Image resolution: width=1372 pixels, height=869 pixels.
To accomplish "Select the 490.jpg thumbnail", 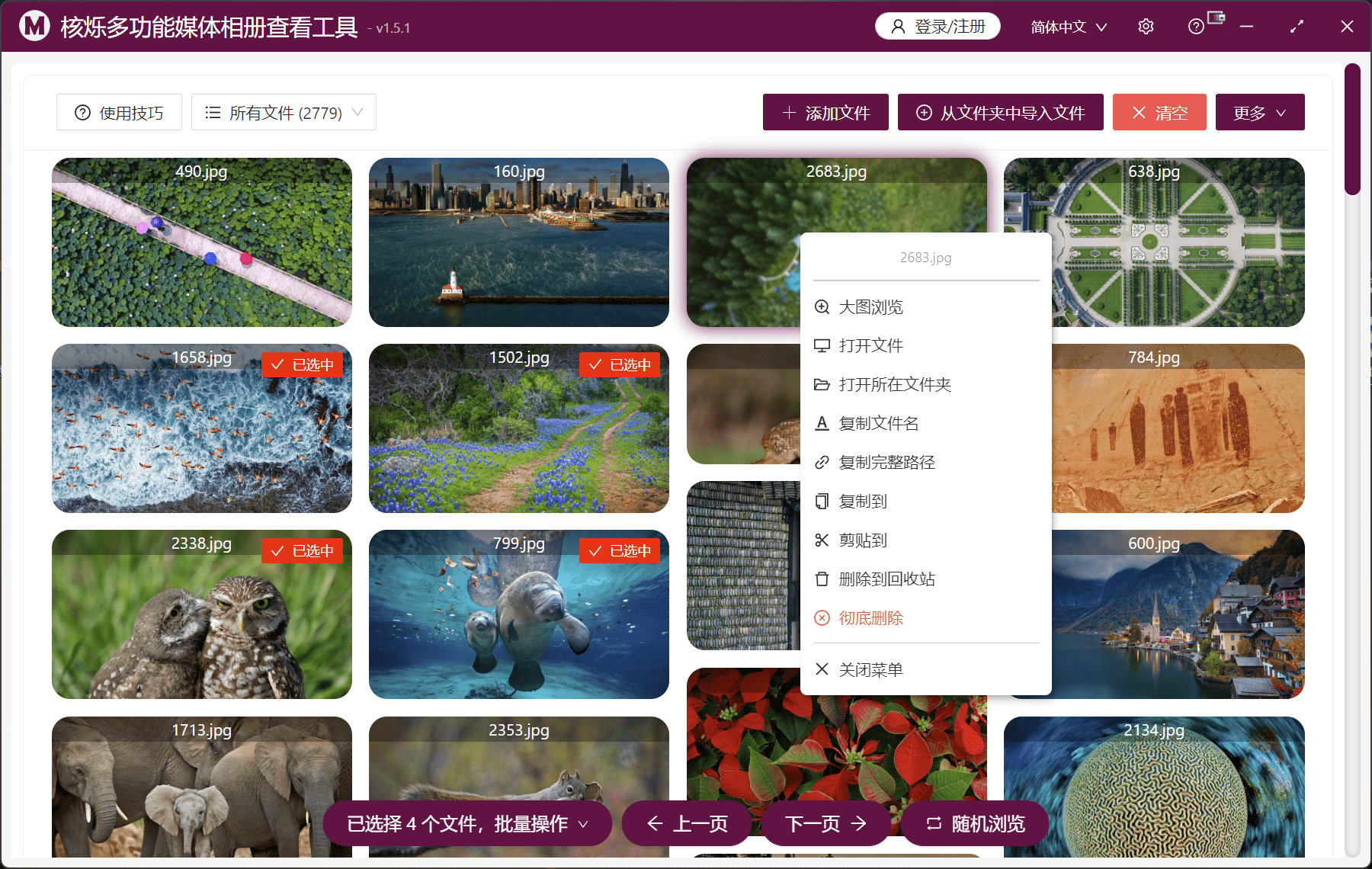I will pyautogui.click(x=202, y=242).
